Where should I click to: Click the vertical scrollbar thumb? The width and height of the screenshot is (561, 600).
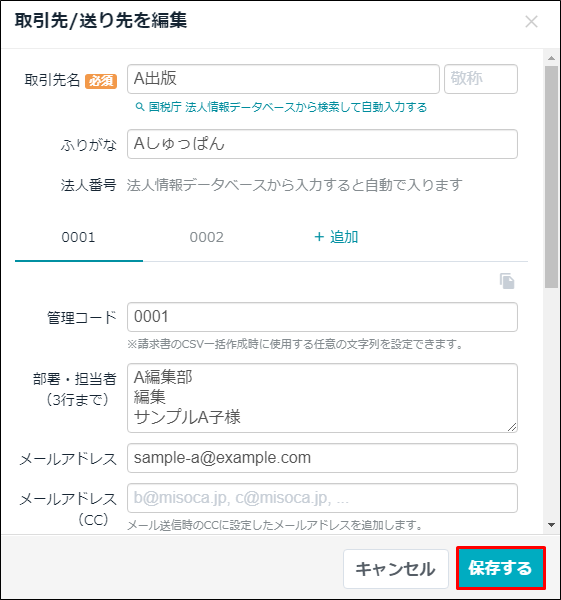(x=551, y=177)
